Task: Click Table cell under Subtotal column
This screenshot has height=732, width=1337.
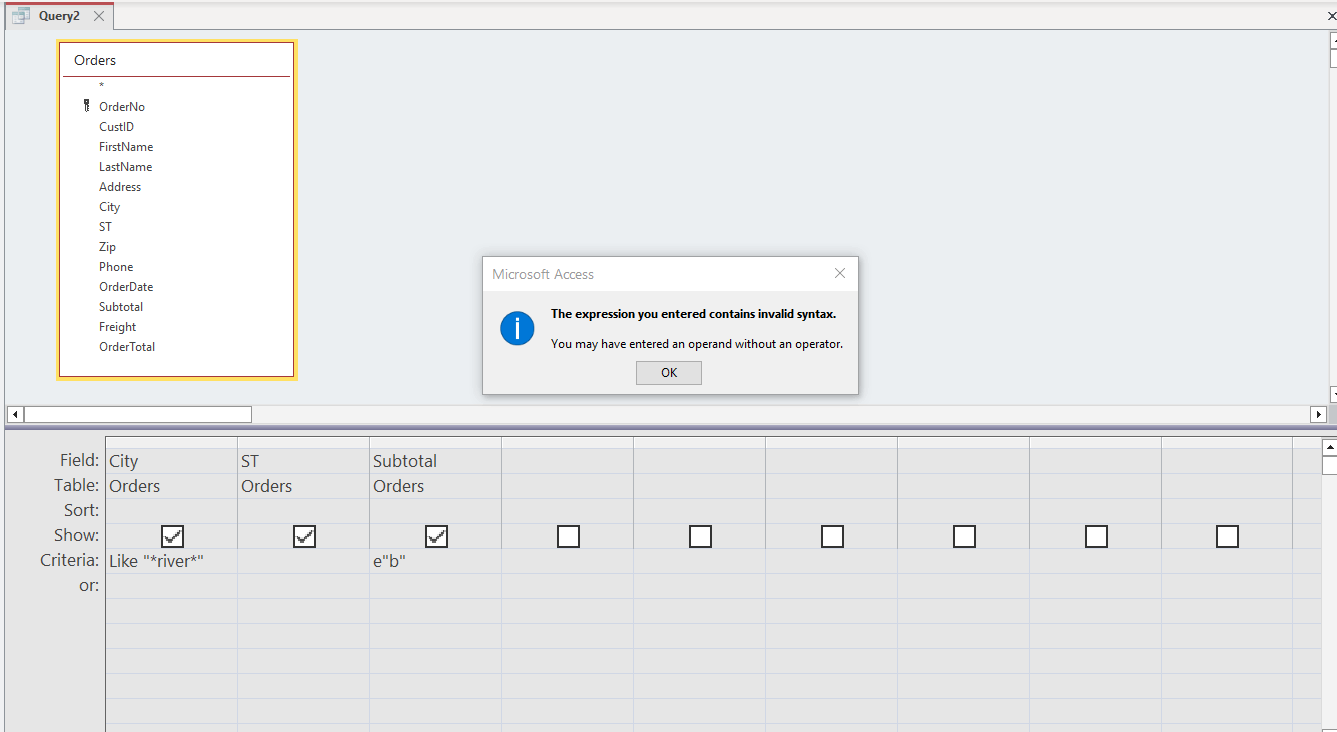Action: pyautogui.click(x=435, y=486)
